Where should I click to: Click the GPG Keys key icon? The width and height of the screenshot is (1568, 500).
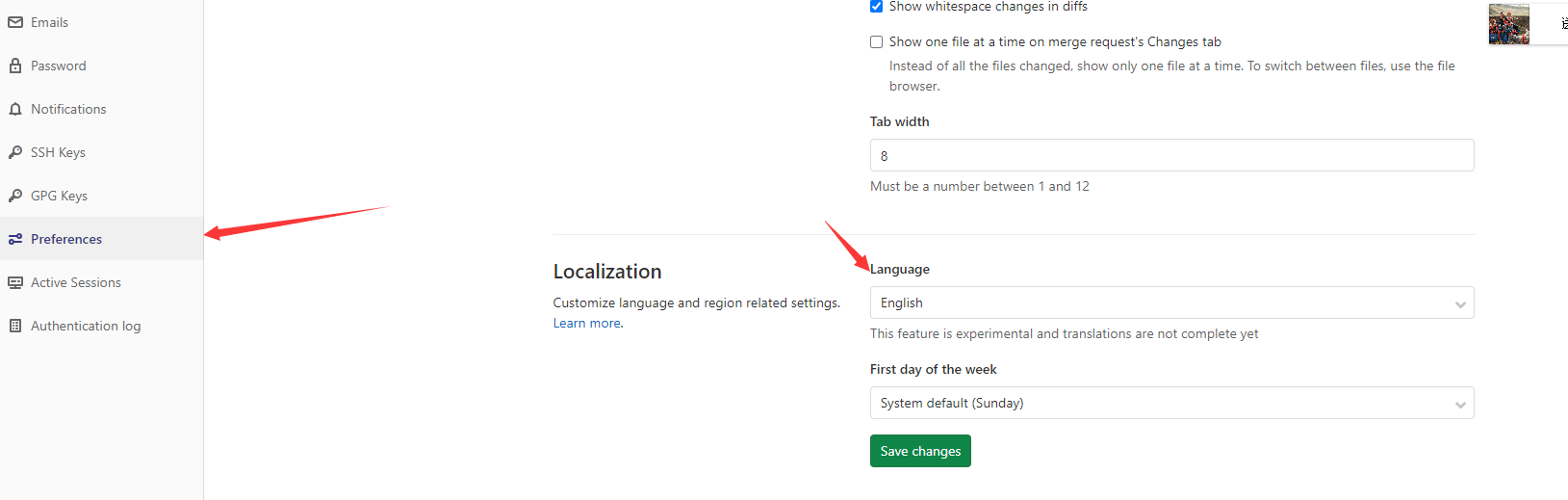coord(15,196)
